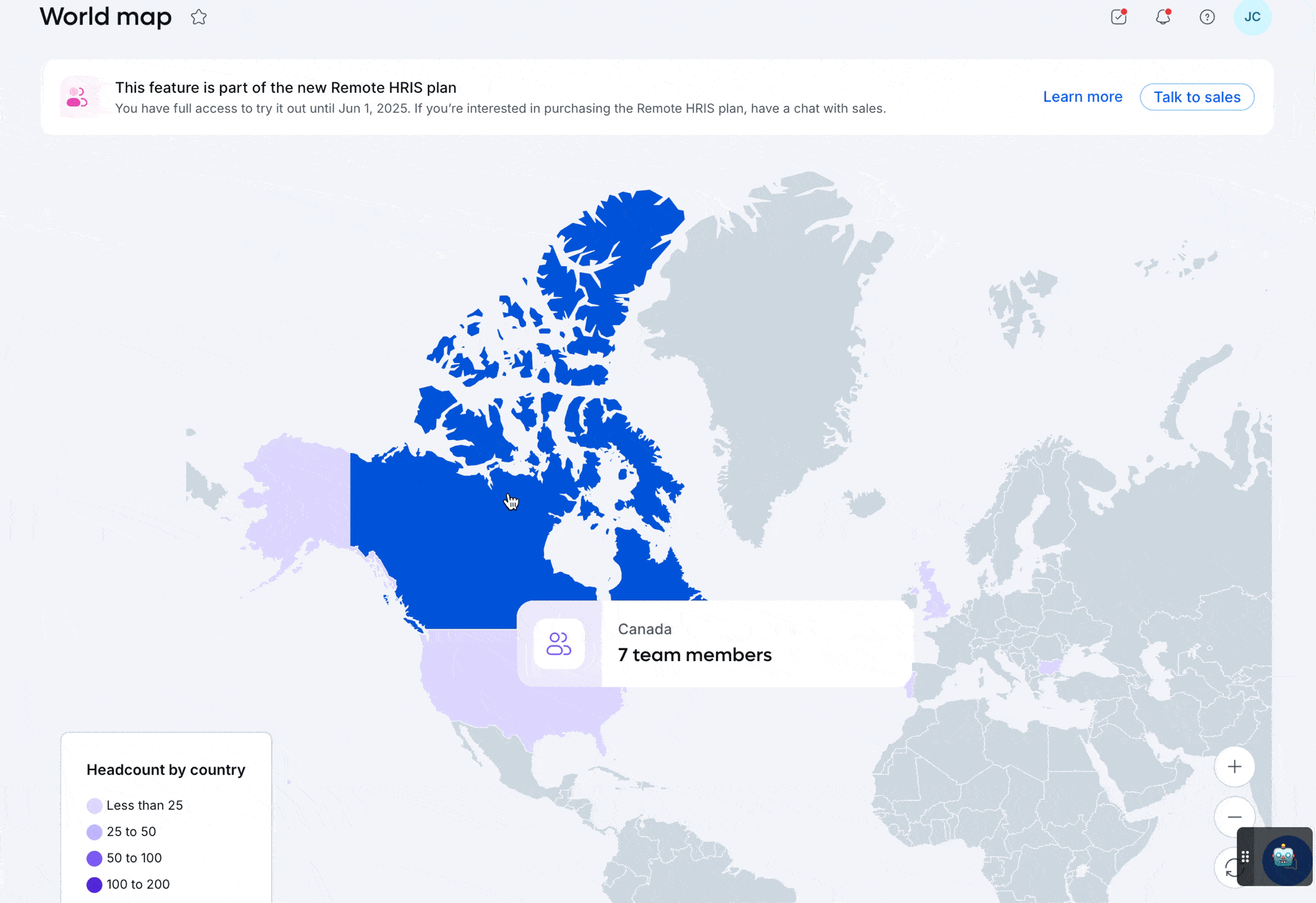Favorite the World map page star
Viewport: 1316px width, 903px height.
tap(199, 17)
